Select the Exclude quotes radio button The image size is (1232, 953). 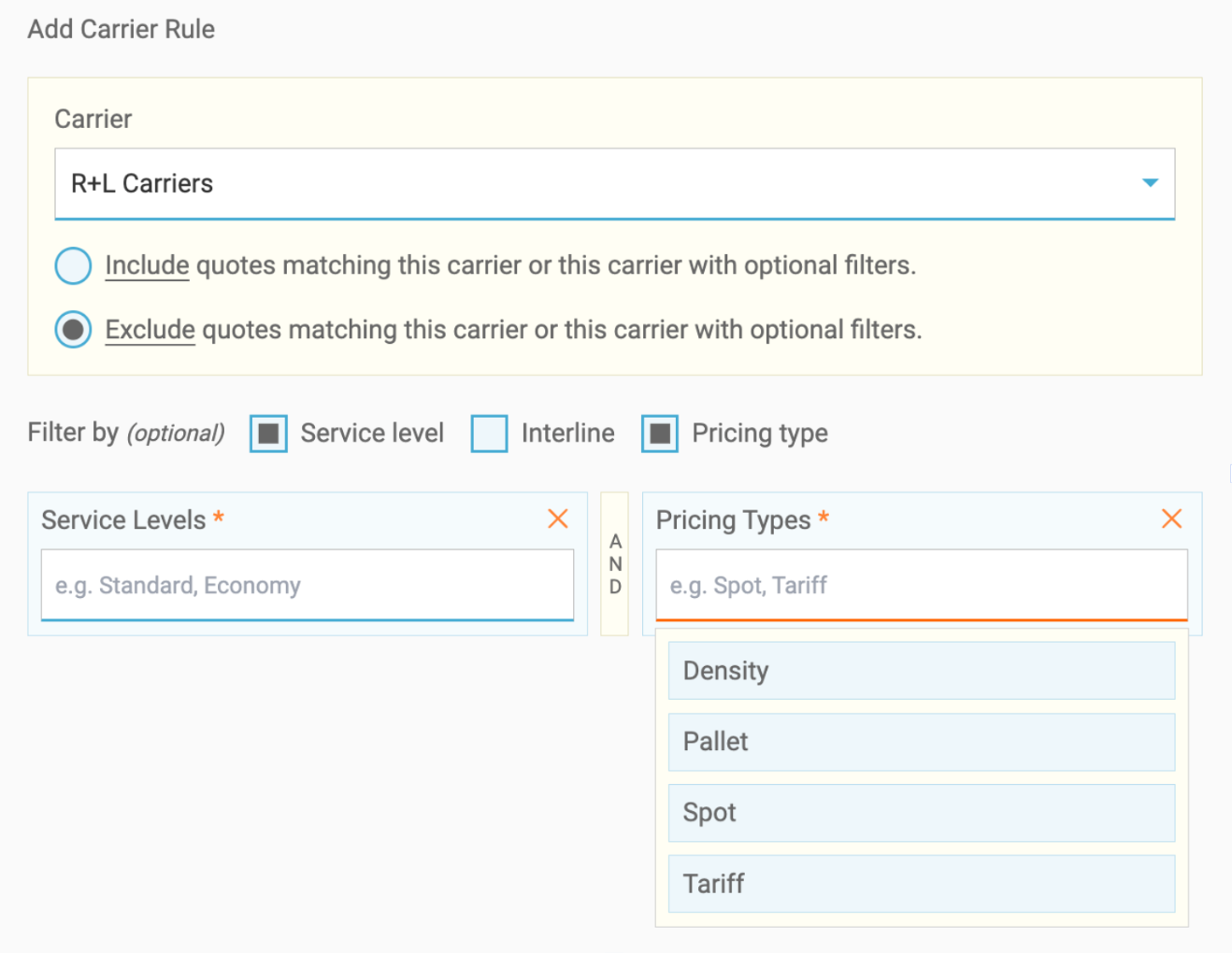pyautogui.click(x=73, y=330)
